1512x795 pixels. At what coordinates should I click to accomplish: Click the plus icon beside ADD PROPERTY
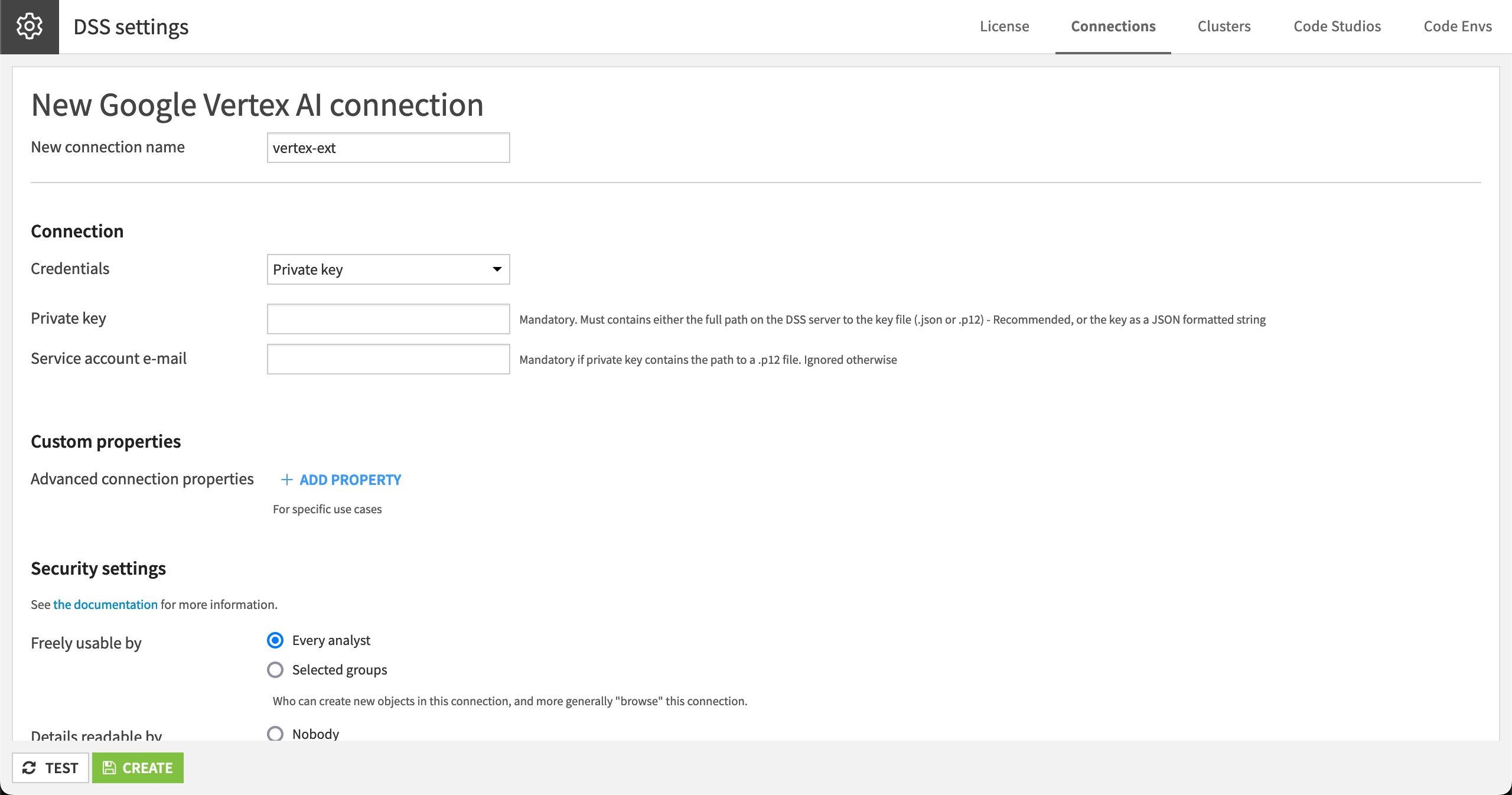click(x=287, y=480)
